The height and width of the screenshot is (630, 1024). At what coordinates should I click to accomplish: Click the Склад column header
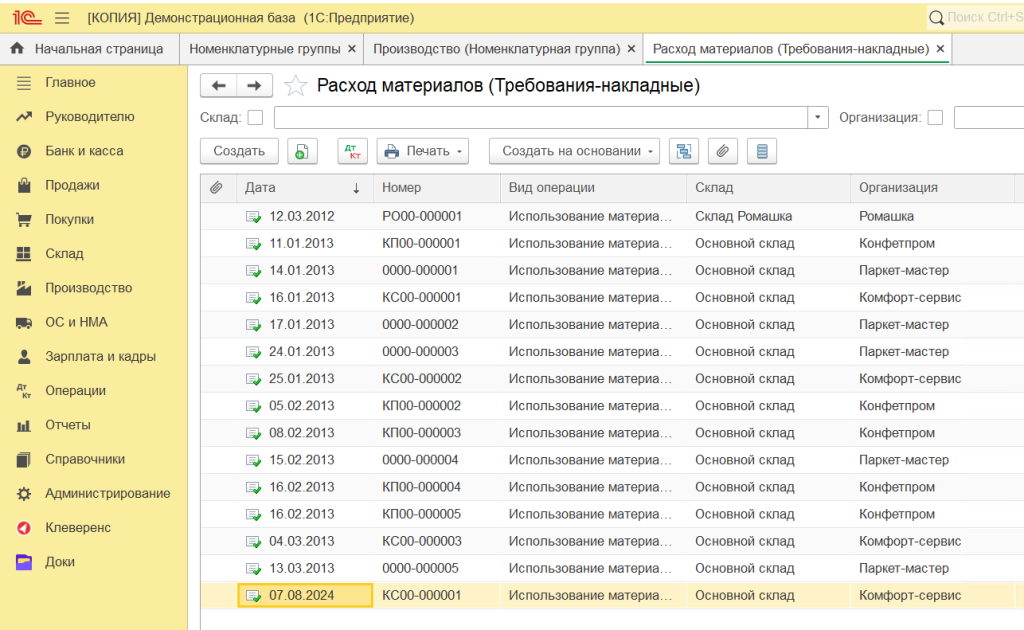coord(769,188)
